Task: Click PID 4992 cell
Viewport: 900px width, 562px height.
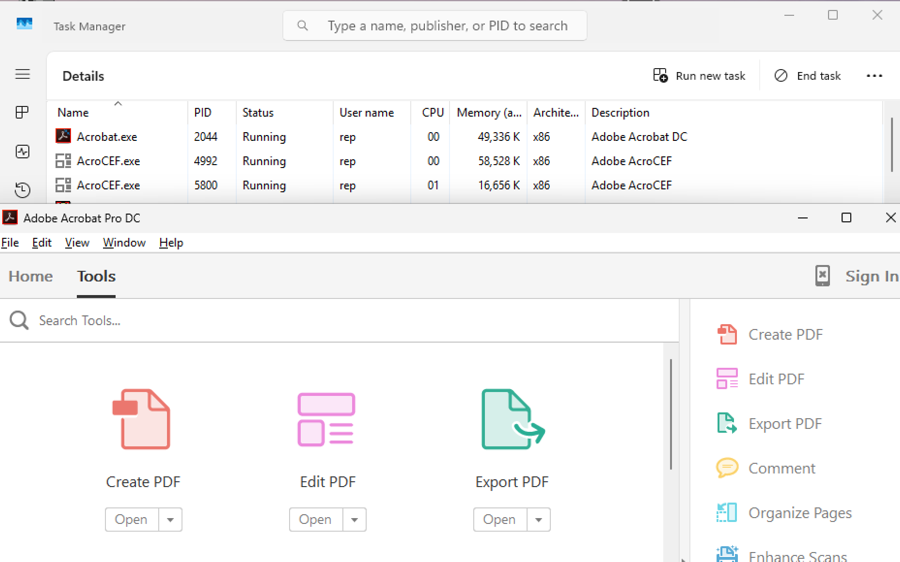Action: tap(205, 161)
